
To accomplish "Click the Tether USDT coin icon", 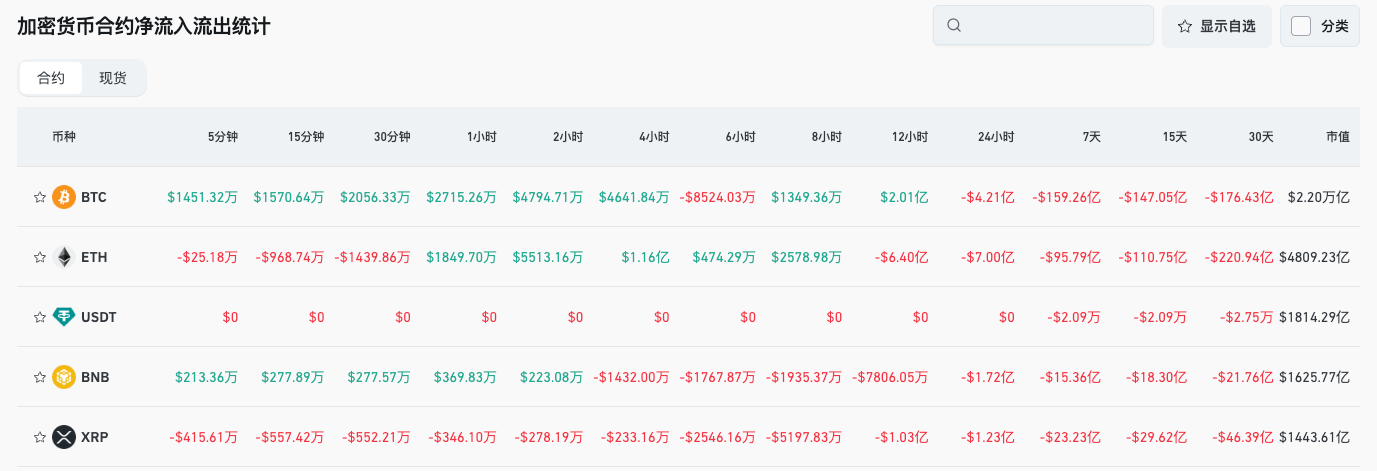I will (64, 317).
